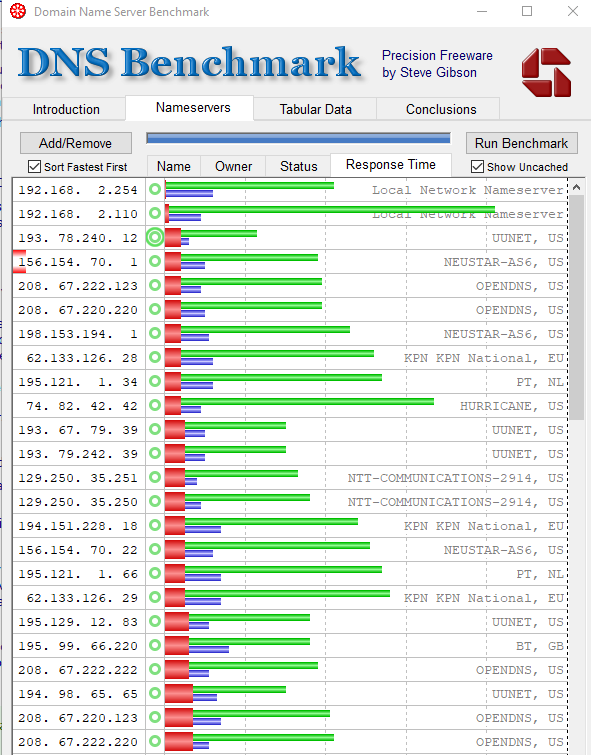Viewport: 591px width, 755px height.
Task: Click the status circle for 195.99.66.220
Action: [x=155, y=645]
